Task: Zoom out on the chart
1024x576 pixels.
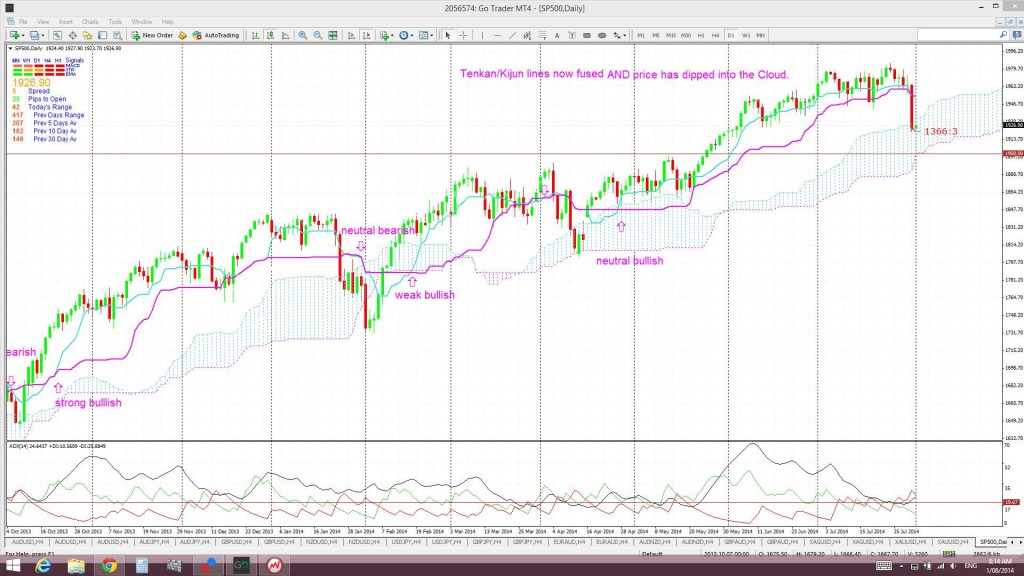Action: coord(317,35)
